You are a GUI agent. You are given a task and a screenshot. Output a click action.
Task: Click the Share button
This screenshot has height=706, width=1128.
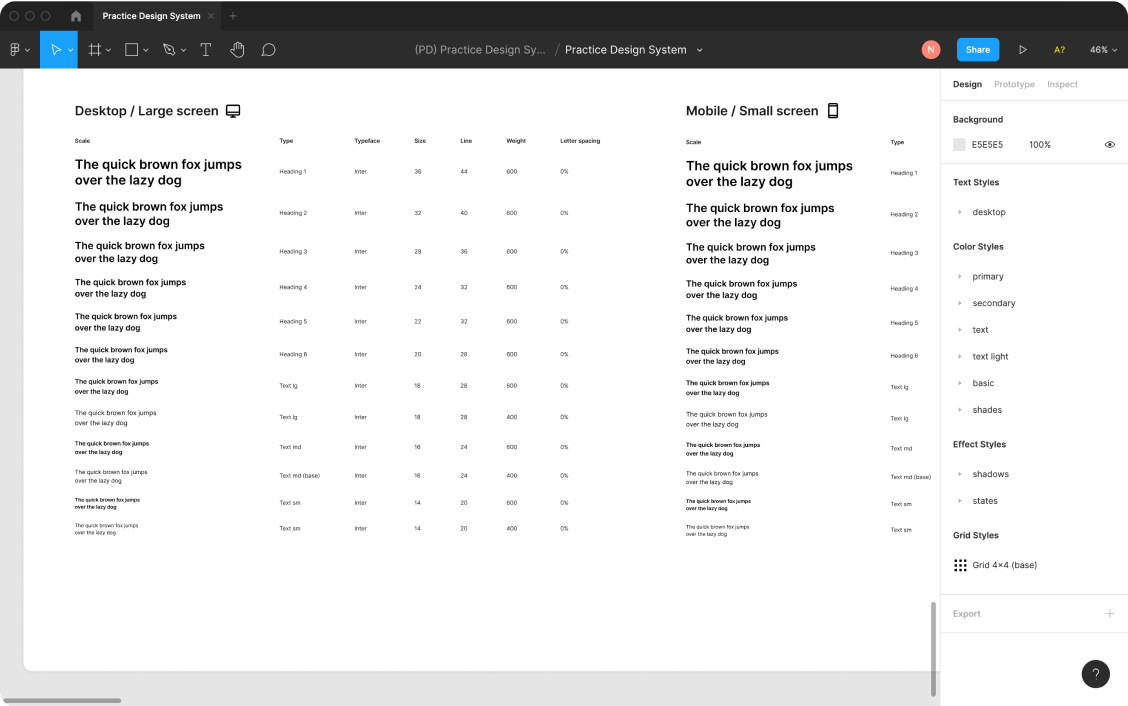coord(977,48)
